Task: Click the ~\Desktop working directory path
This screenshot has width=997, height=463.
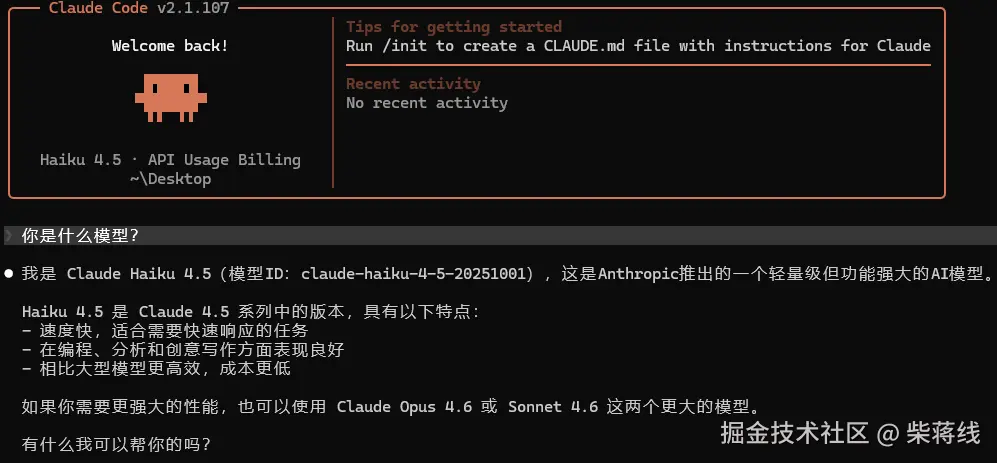Action: tap(170, 179)
